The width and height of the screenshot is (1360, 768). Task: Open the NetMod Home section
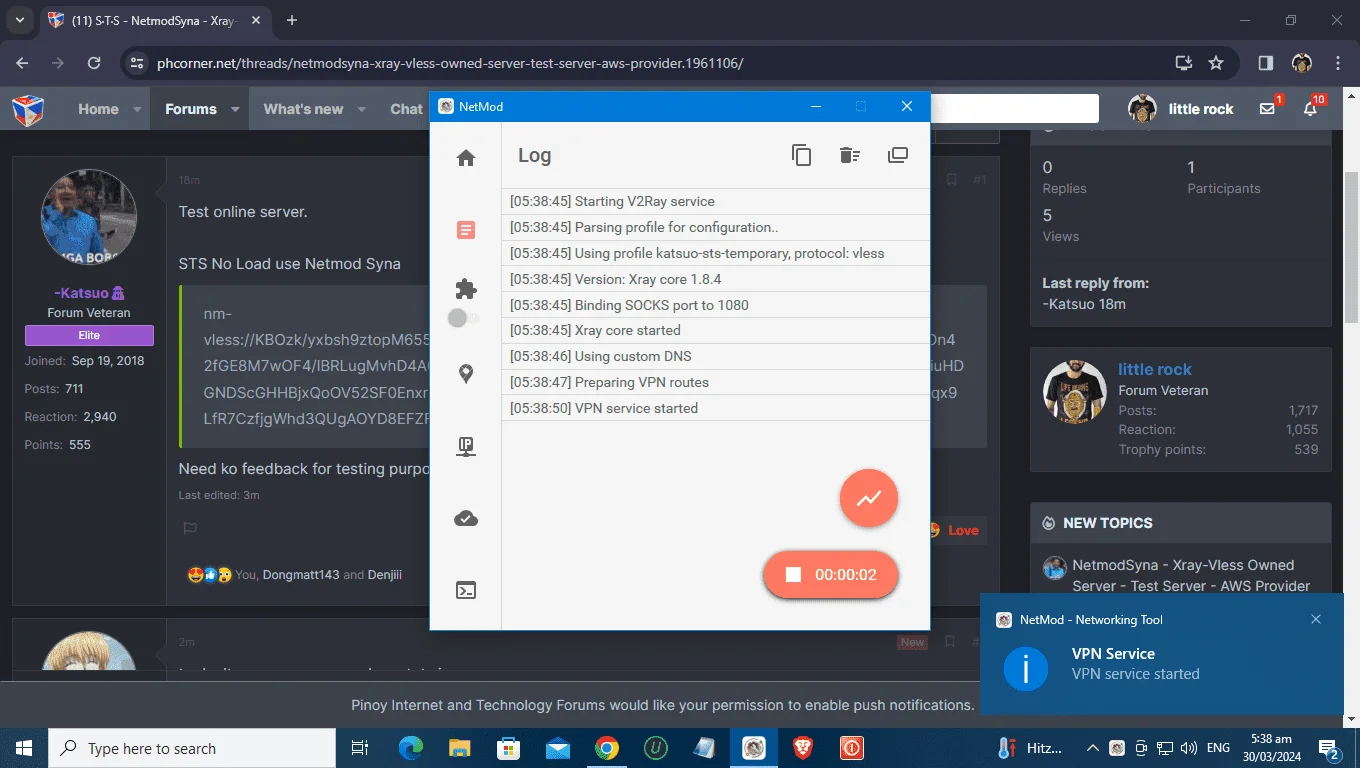point(466,158)
